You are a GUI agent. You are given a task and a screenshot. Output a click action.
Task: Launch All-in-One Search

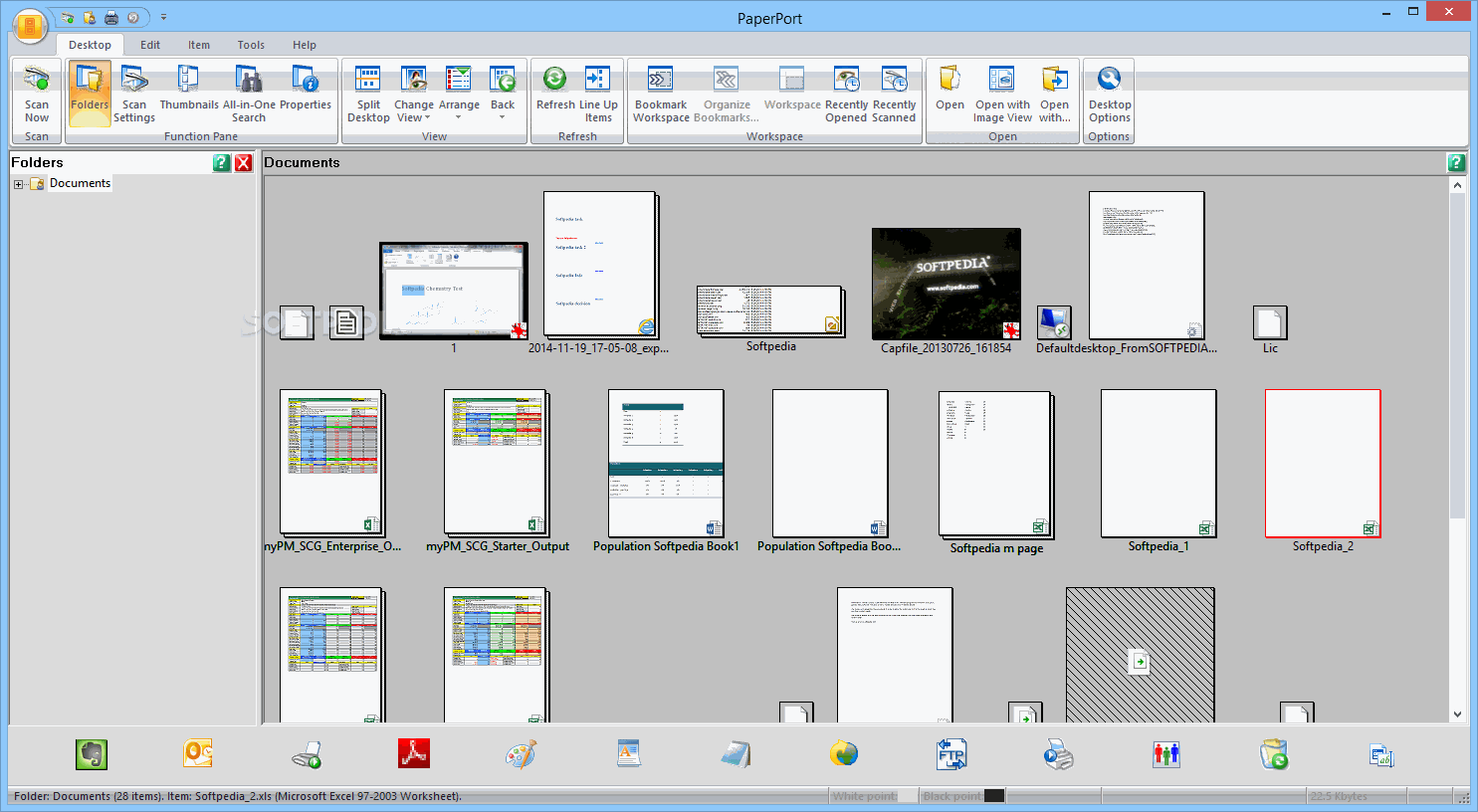click(249, 93)
